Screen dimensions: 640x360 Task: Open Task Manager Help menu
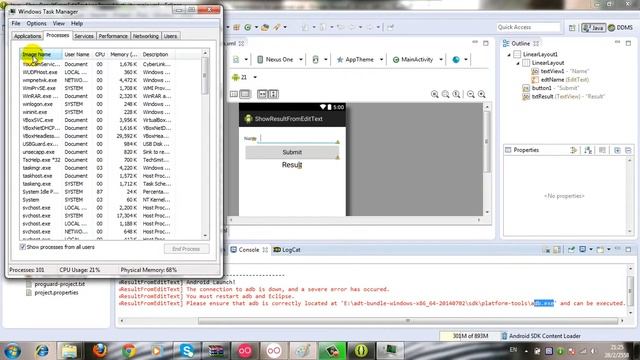point(77,24)
